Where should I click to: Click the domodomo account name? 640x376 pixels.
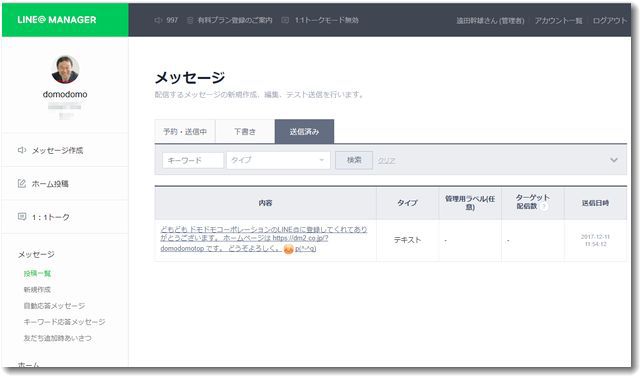pos(65,94)
